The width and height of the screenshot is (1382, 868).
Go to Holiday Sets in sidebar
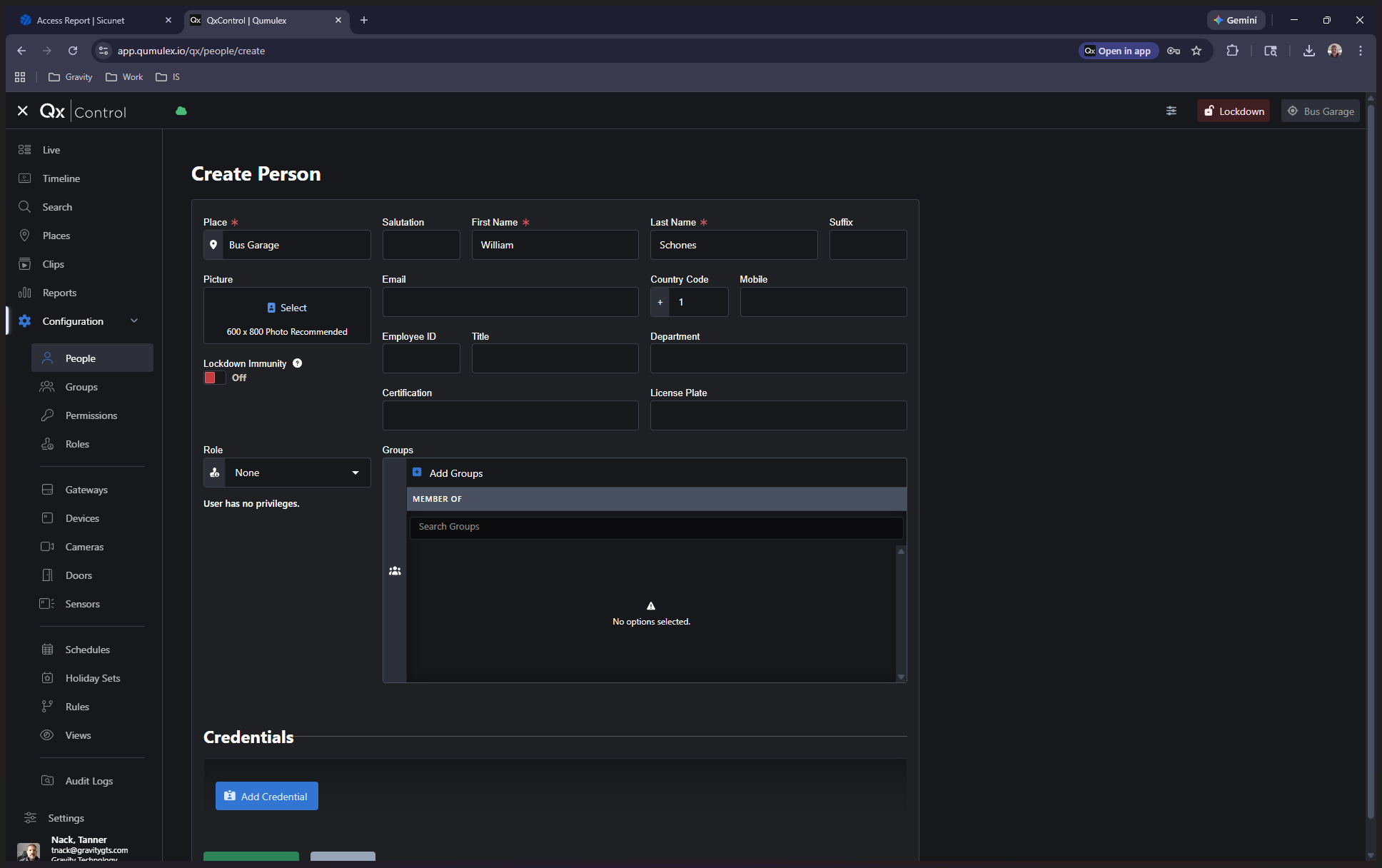pos(92,678)
